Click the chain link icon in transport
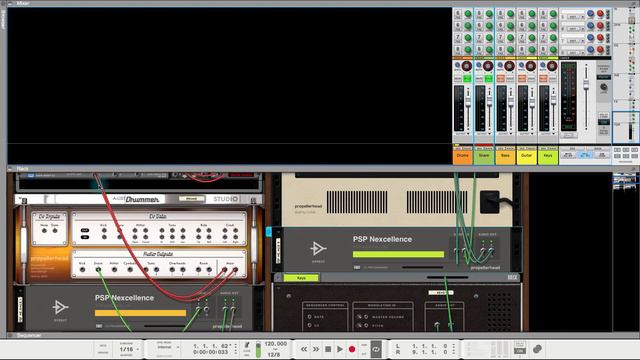The height and width of the screenshot is (360, 640). click(537, 349)
